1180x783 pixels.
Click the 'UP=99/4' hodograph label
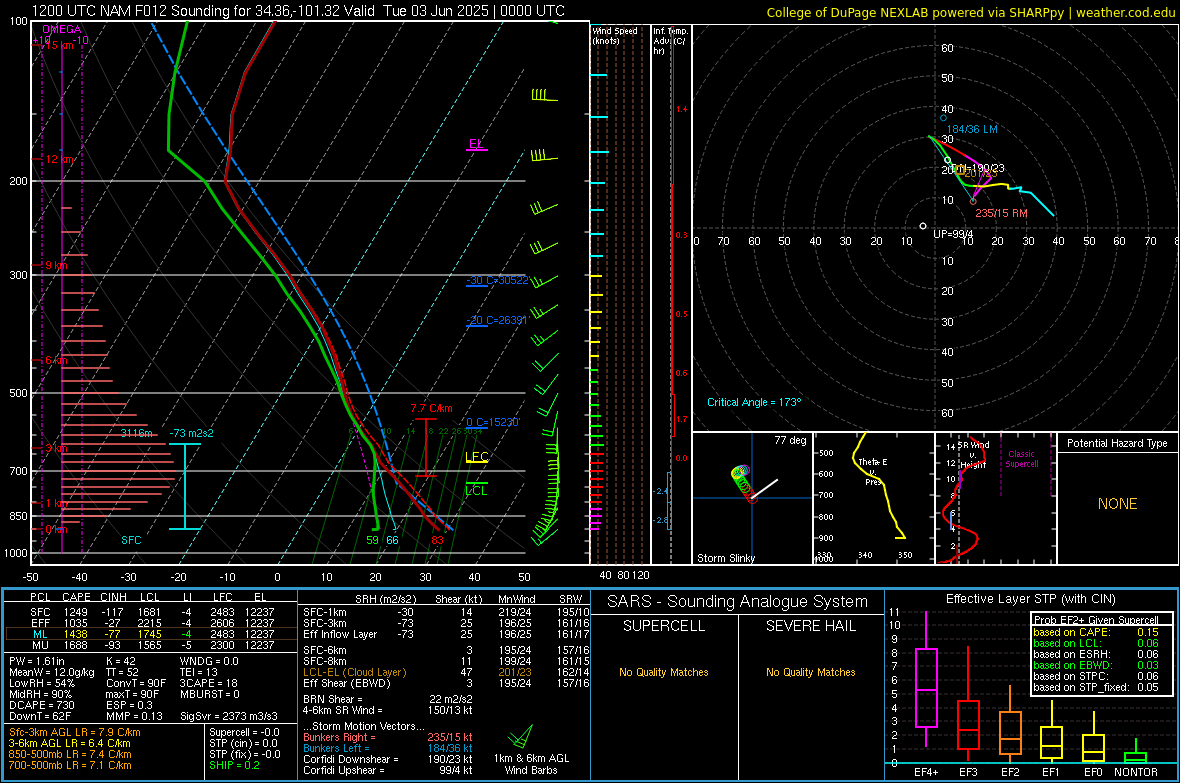953,234
